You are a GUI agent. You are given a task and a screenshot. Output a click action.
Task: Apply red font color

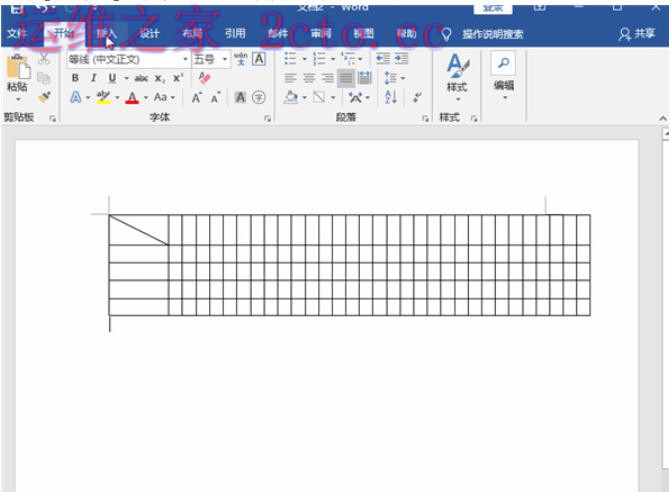(x=132, y=98)
